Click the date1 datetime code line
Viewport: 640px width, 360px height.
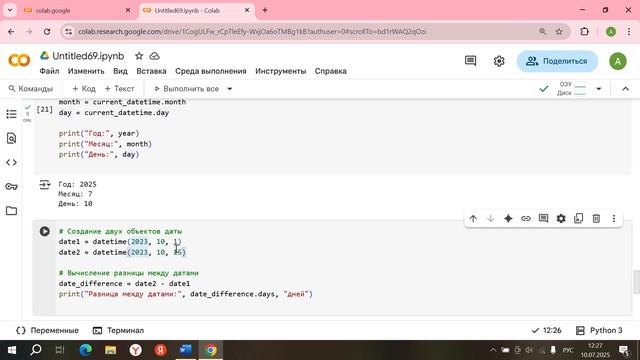[x=120, y=242]
